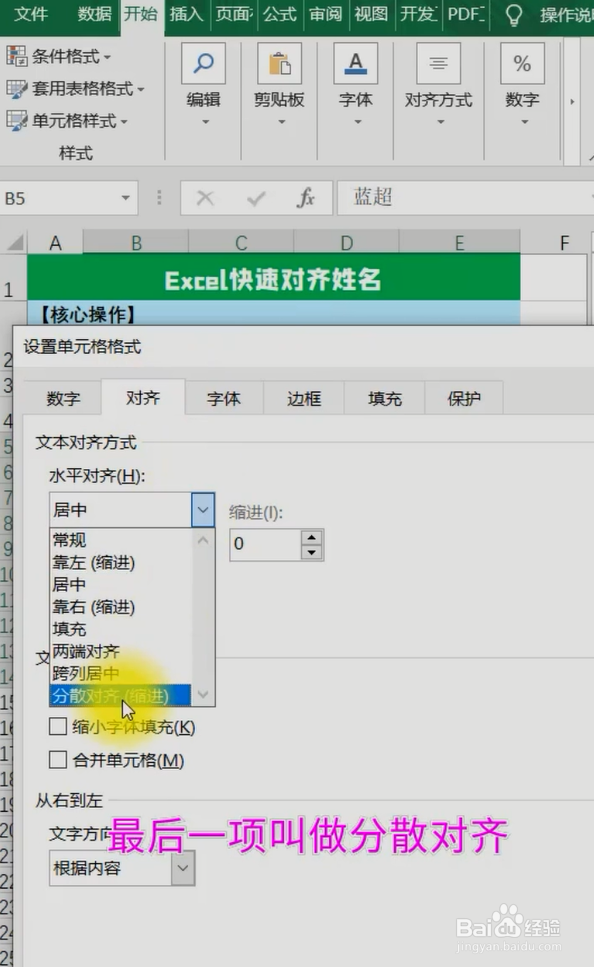
Task: Click the lightbulb Tell Me icon
Action: [513, 15]
